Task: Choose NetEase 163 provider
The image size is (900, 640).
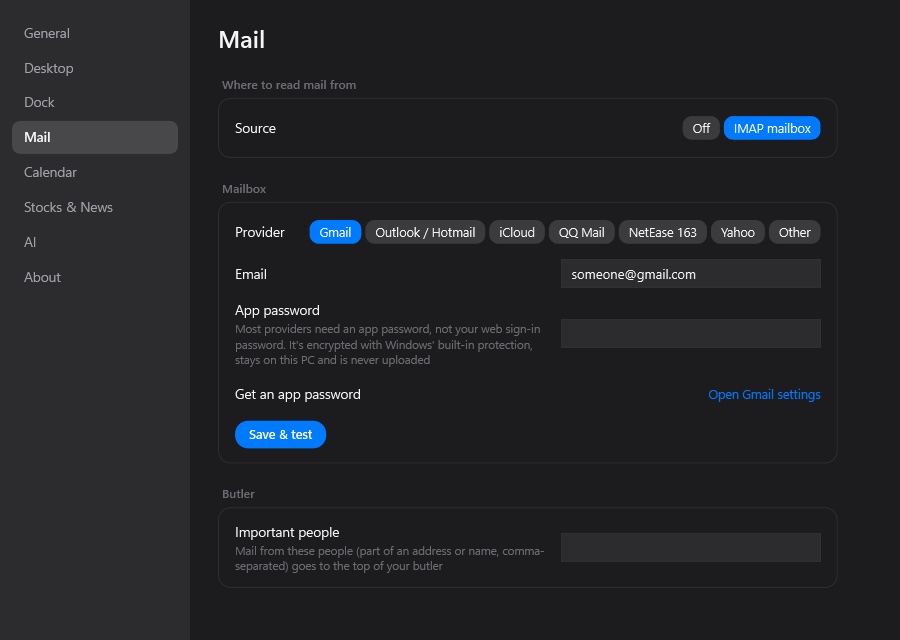Action: [x=662, y=232]
